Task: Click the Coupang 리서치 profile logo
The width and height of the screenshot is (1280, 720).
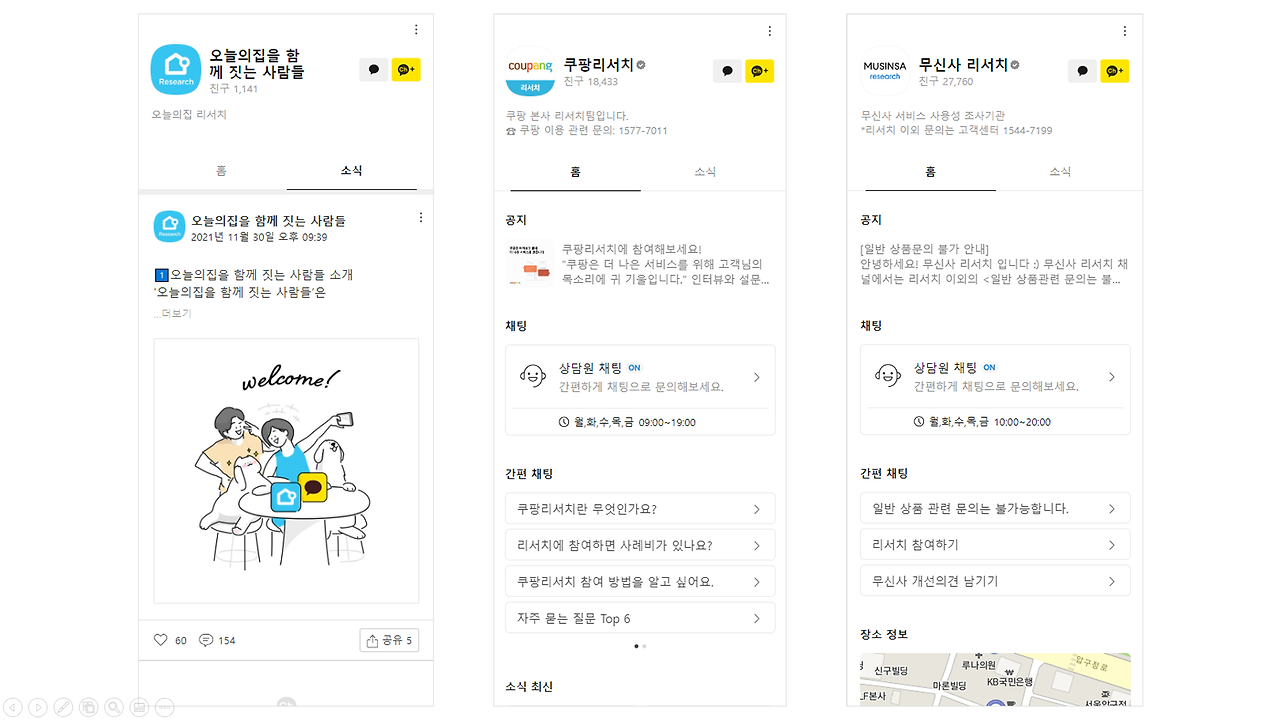Action: click(x=530, y=72)
